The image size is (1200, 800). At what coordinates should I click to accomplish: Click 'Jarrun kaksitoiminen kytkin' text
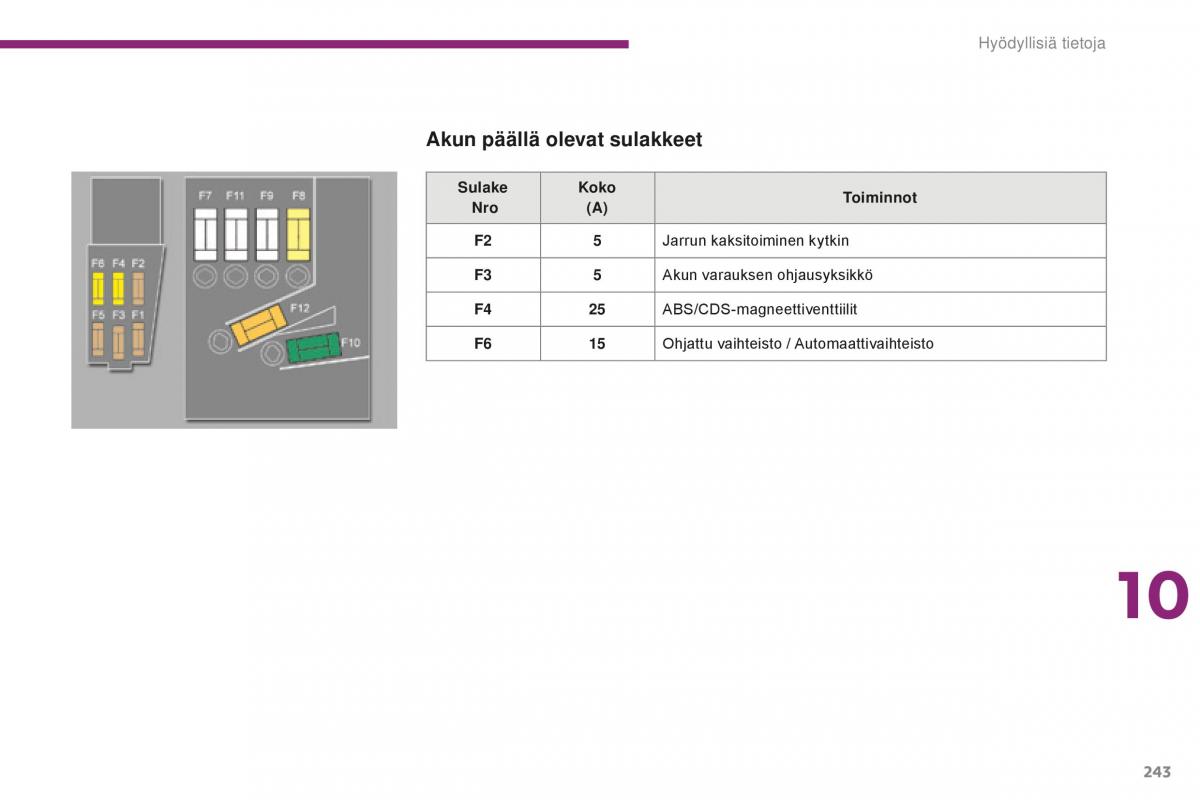coord(755,241)
